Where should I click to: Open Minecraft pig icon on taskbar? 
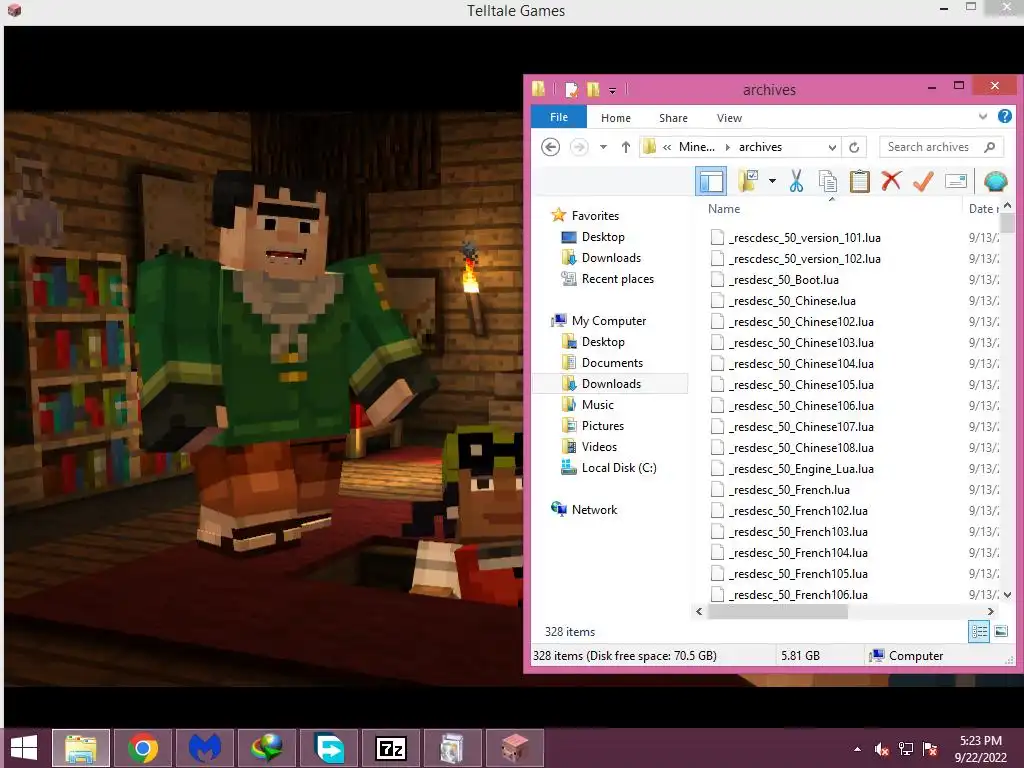tap(515, 748)
